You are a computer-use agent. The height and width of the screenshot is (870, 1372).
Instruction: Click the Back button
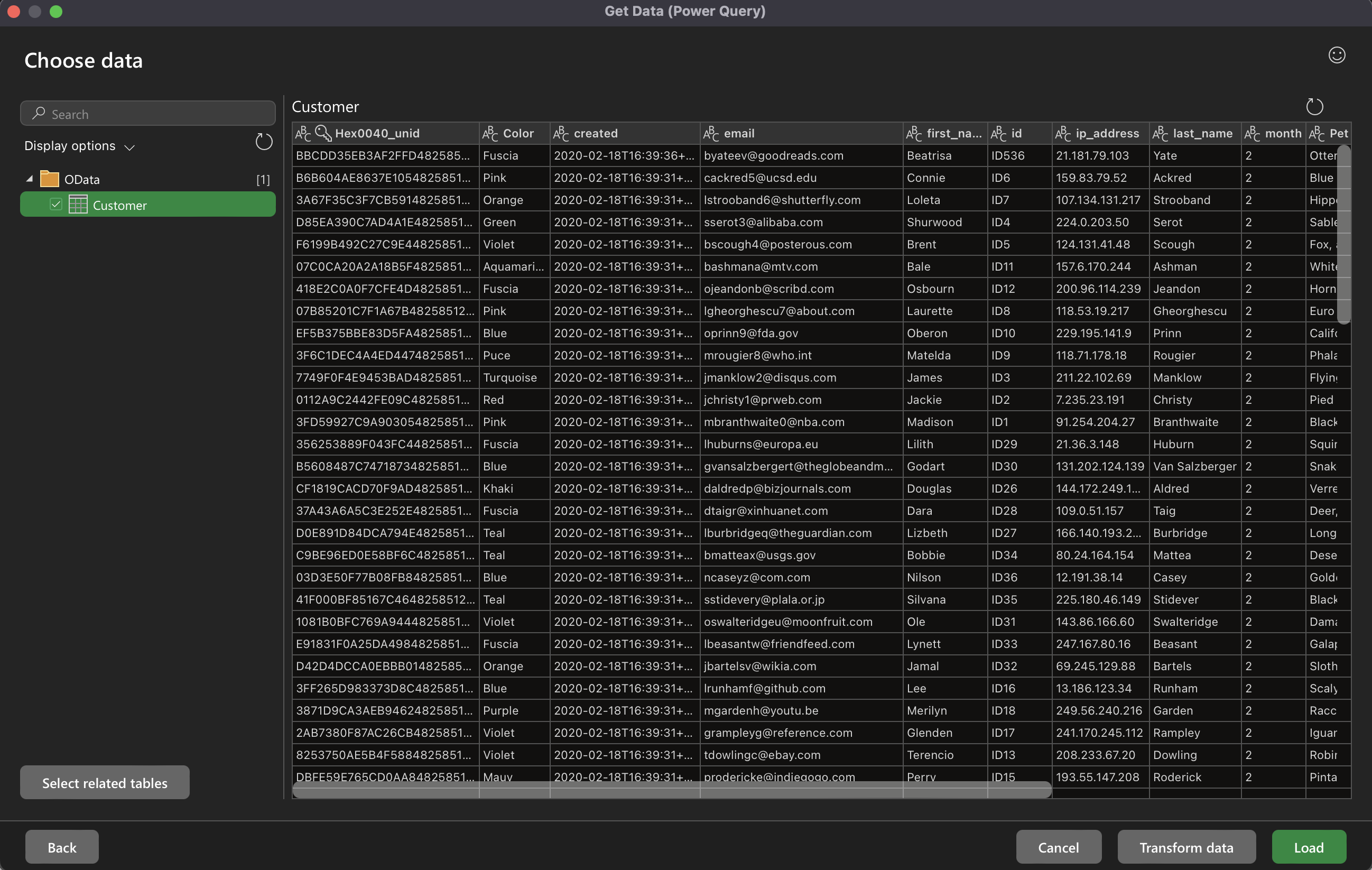[x=62, y=847]
